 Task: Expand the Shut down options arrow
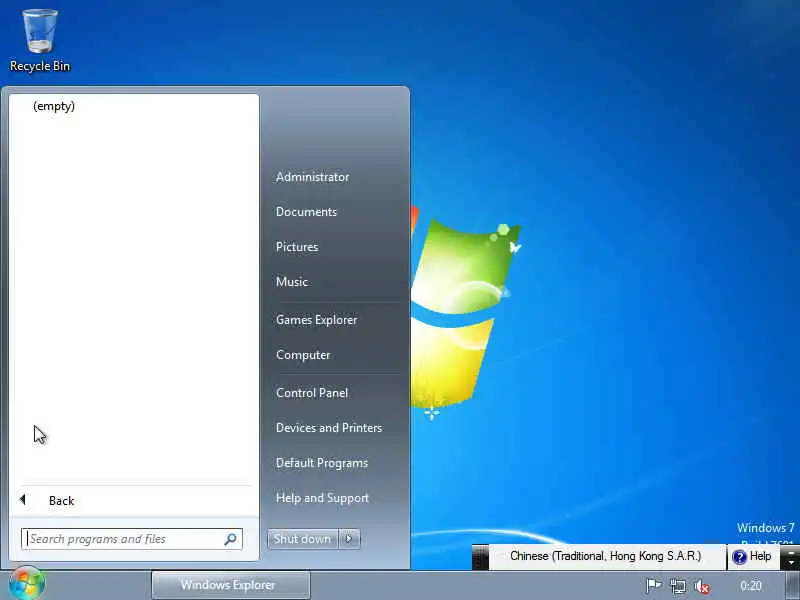[349, 539]
